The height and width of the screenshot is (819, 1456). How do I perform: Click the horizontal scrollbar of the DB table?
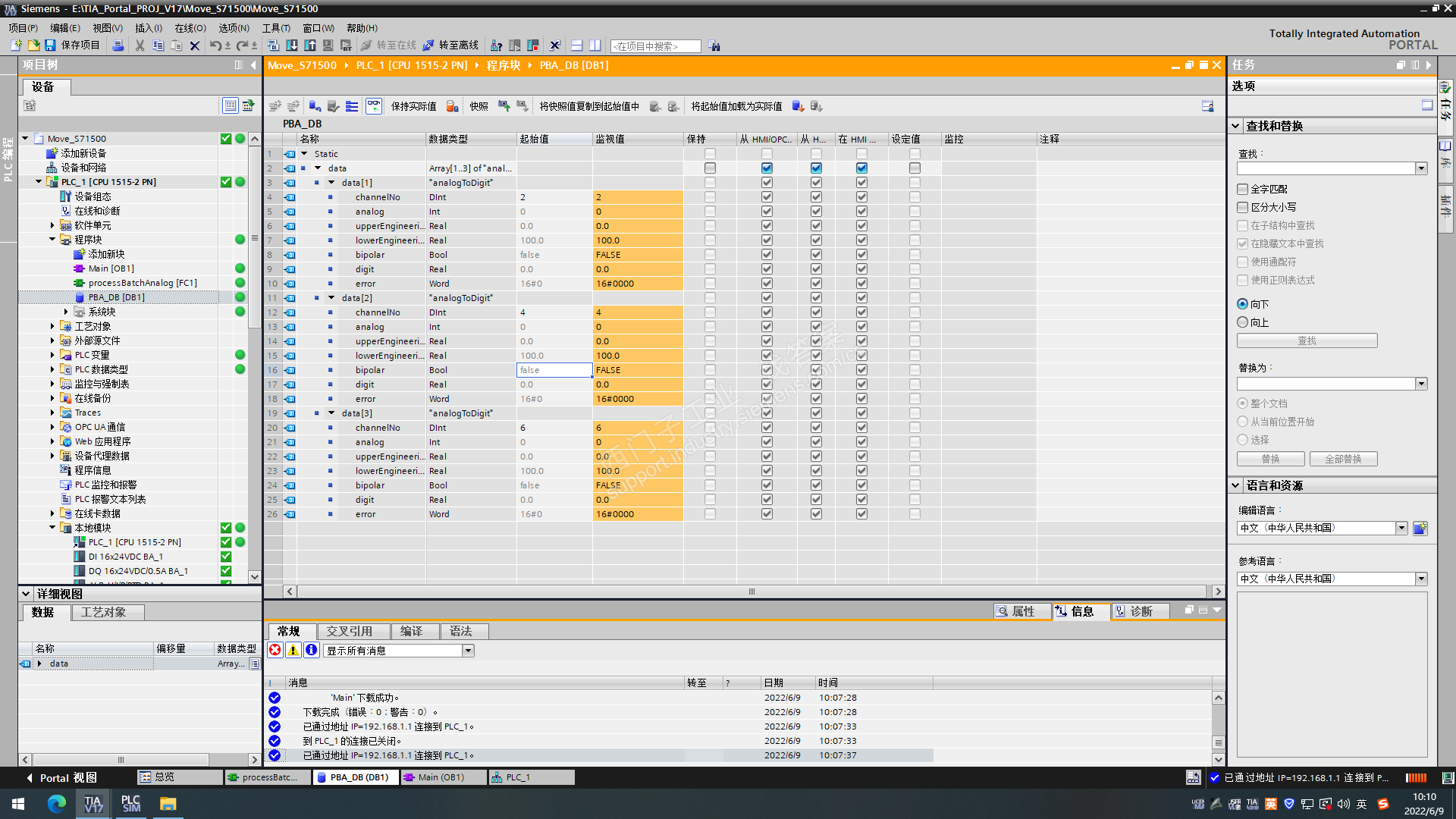click(x=751, y=591)
